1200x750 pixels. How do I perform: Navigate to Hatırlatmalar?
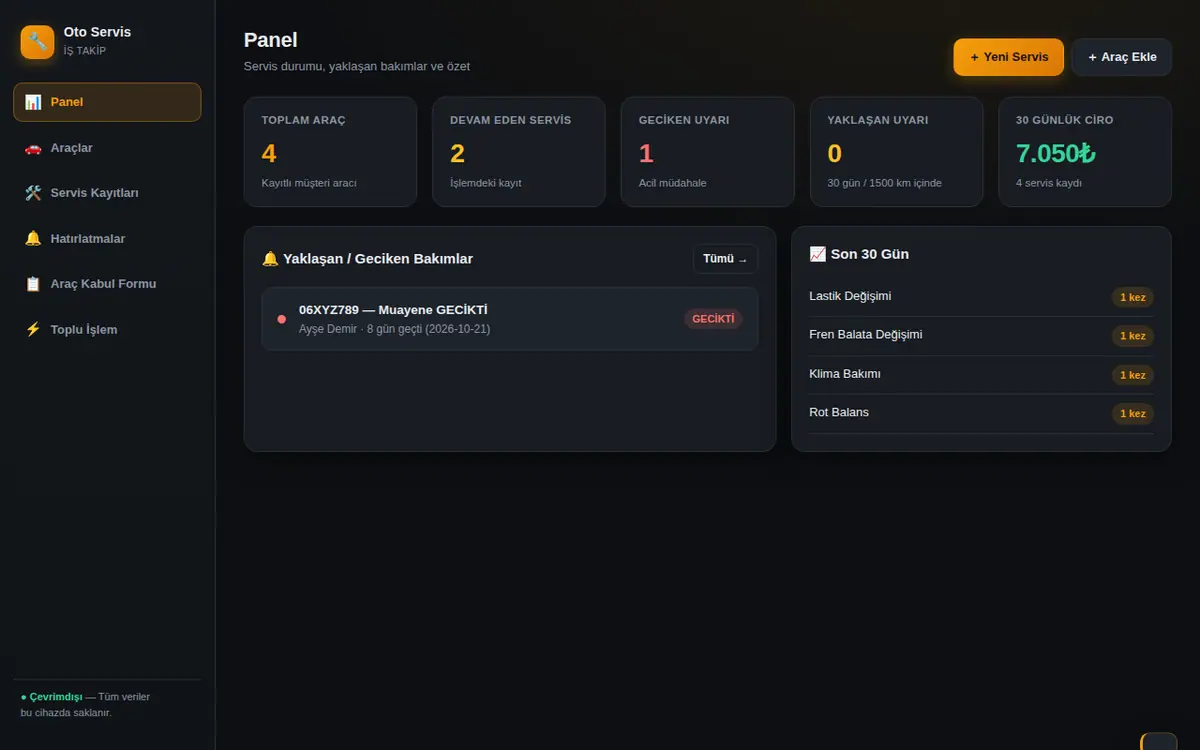click(x=107, y=239)
